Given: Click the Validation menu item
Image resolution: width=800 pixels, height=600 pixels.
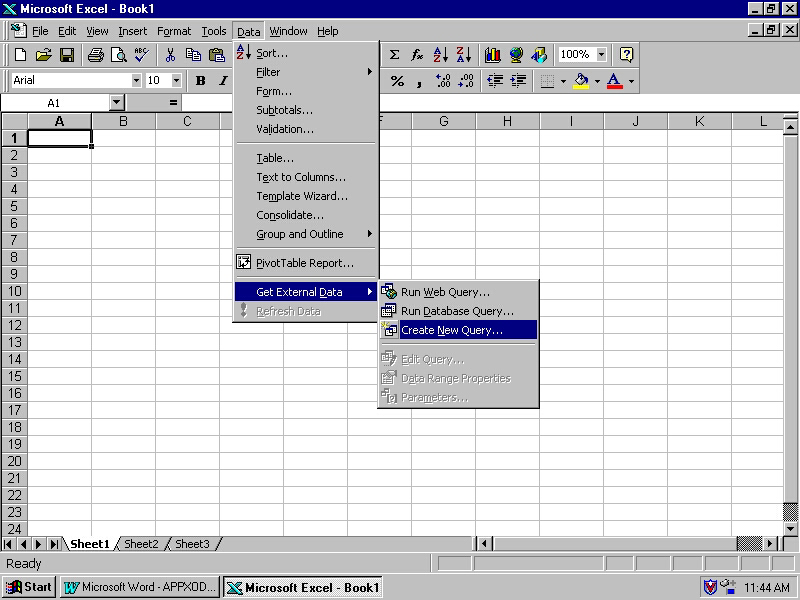Looking at the screenshot, I should (x=306, y=129).
